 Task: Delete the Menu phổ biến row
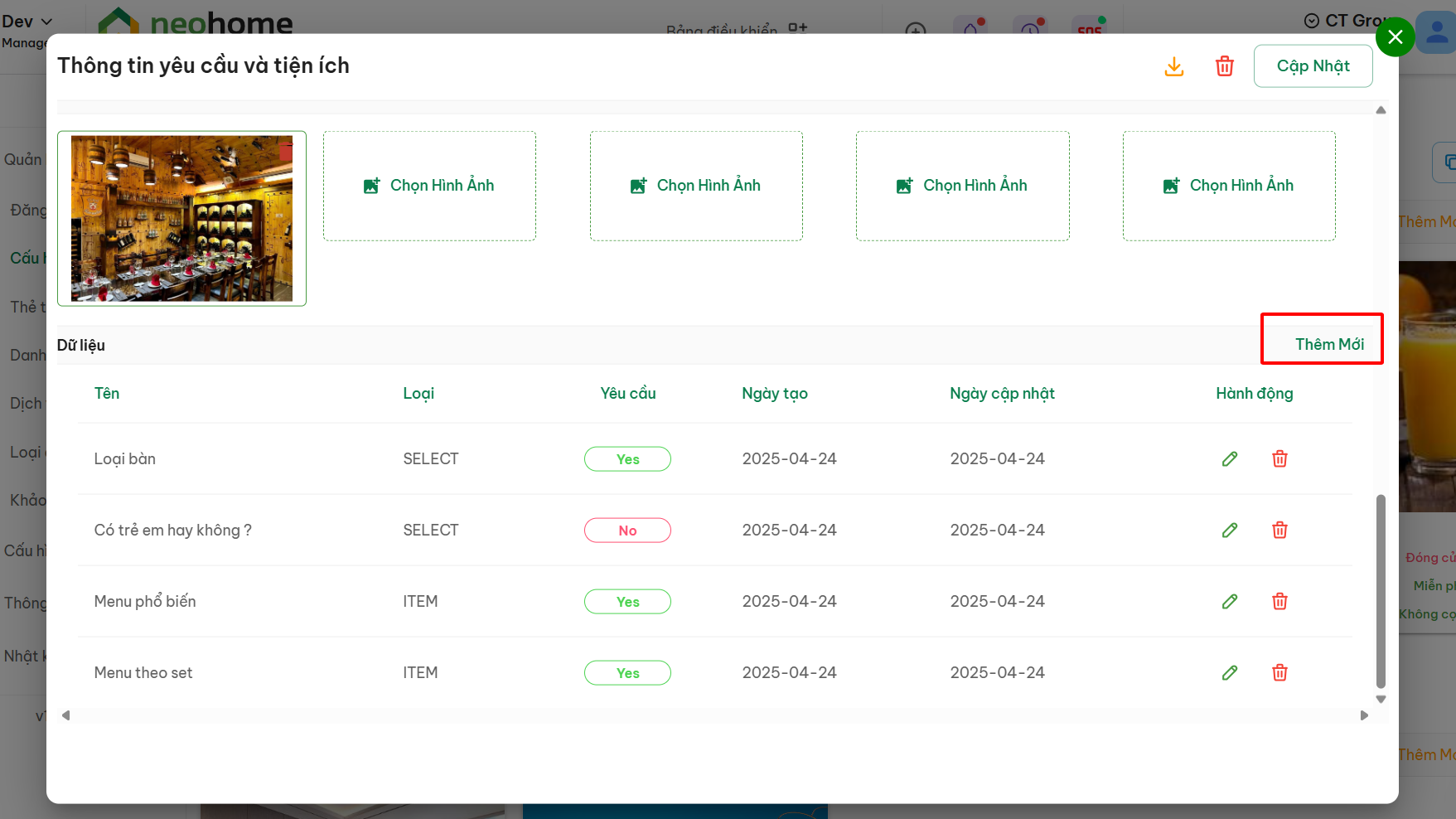(x=1279, y=601)
